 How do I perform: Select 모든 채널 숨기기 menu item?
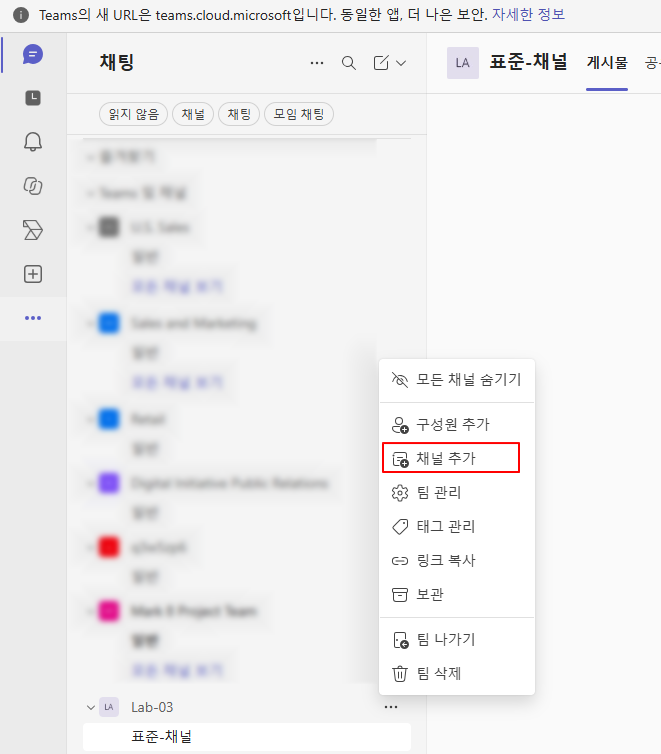[x=457, y=380]
